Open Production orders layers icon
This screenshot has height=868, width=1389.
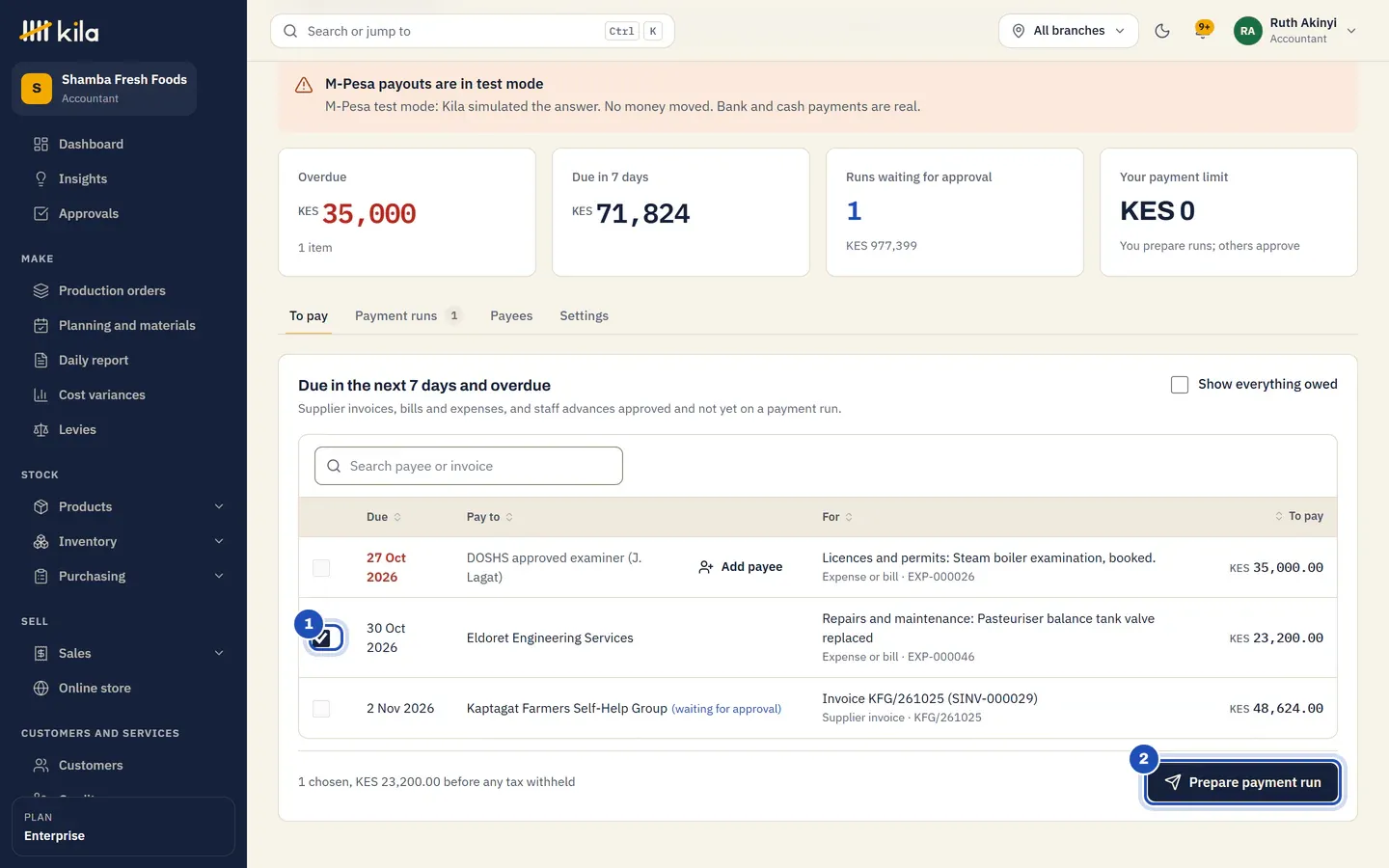[x=41, y=291]
